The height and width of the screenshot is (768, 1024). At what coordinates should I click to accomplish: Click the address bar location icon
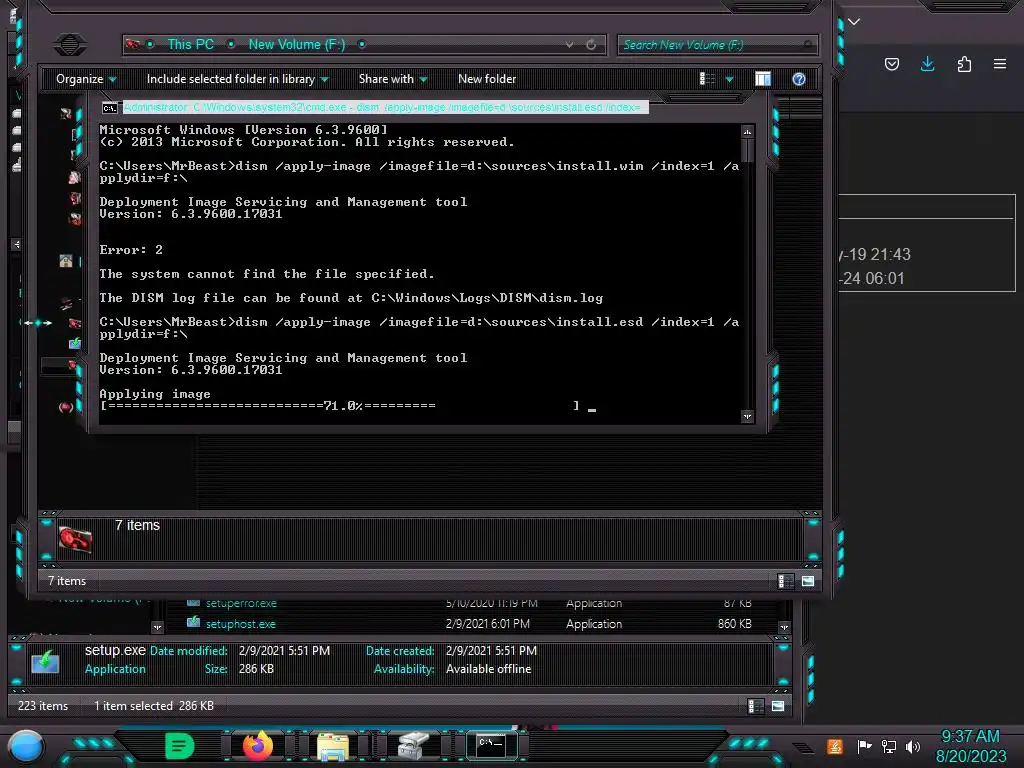click(133, 44)
